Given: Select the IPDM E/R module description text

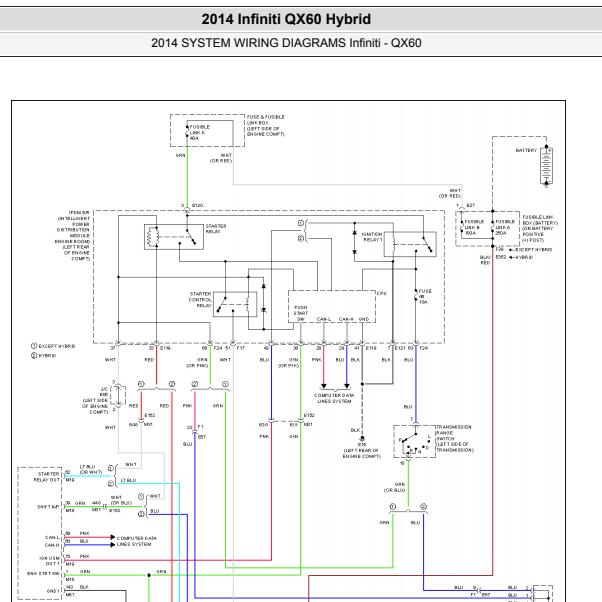Looking at the screenshot, I should pyautogui.click(x=73, y=235).
